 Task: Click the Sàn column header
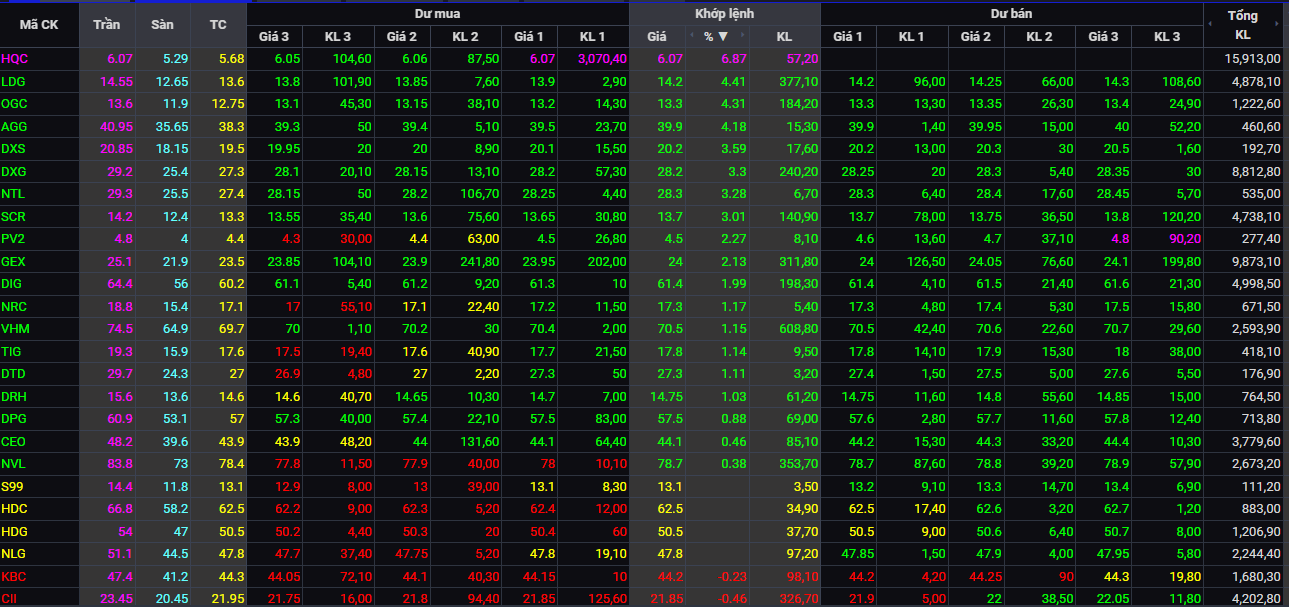[x=162, y=25]
